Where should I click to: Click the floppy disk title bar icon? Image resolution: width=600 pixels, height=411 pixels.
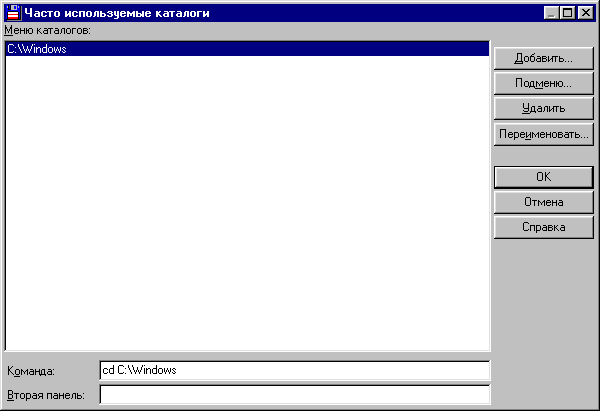13,13
